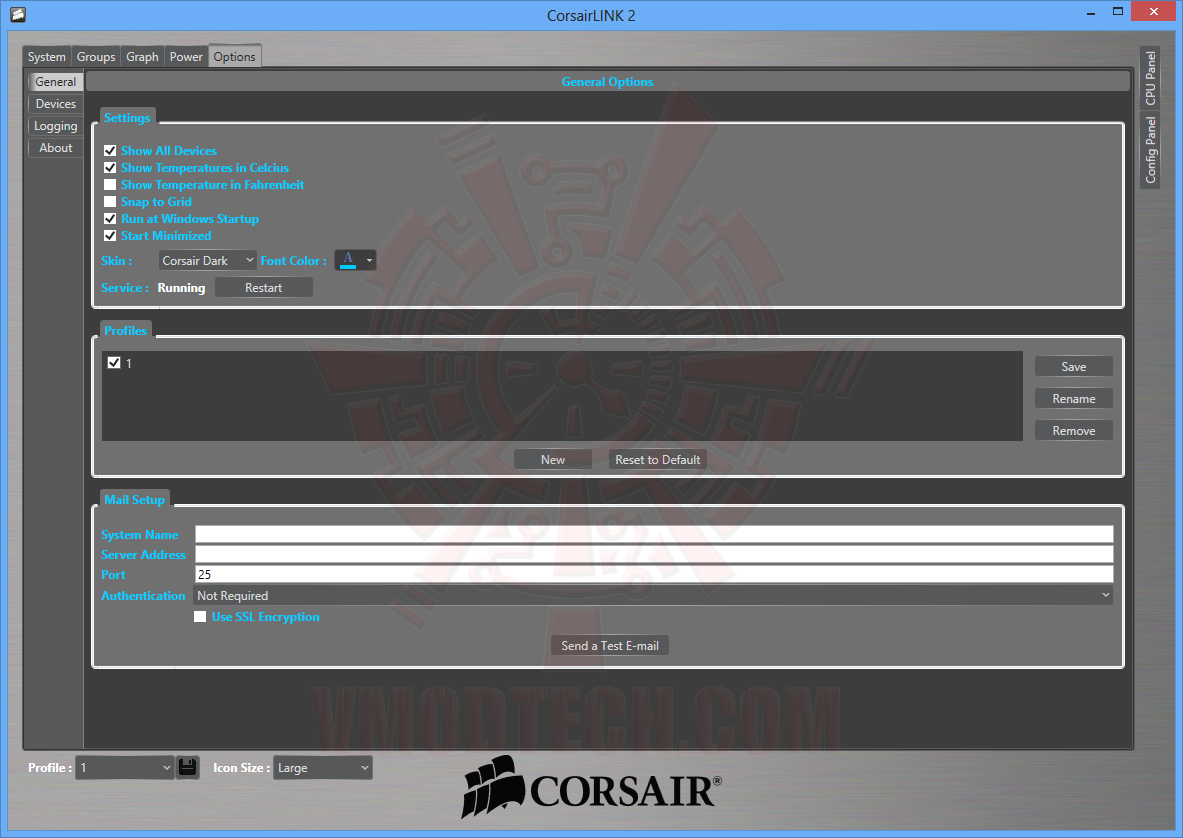Open the Graph tab
1183x838 pixels.
tap(142, 57)
